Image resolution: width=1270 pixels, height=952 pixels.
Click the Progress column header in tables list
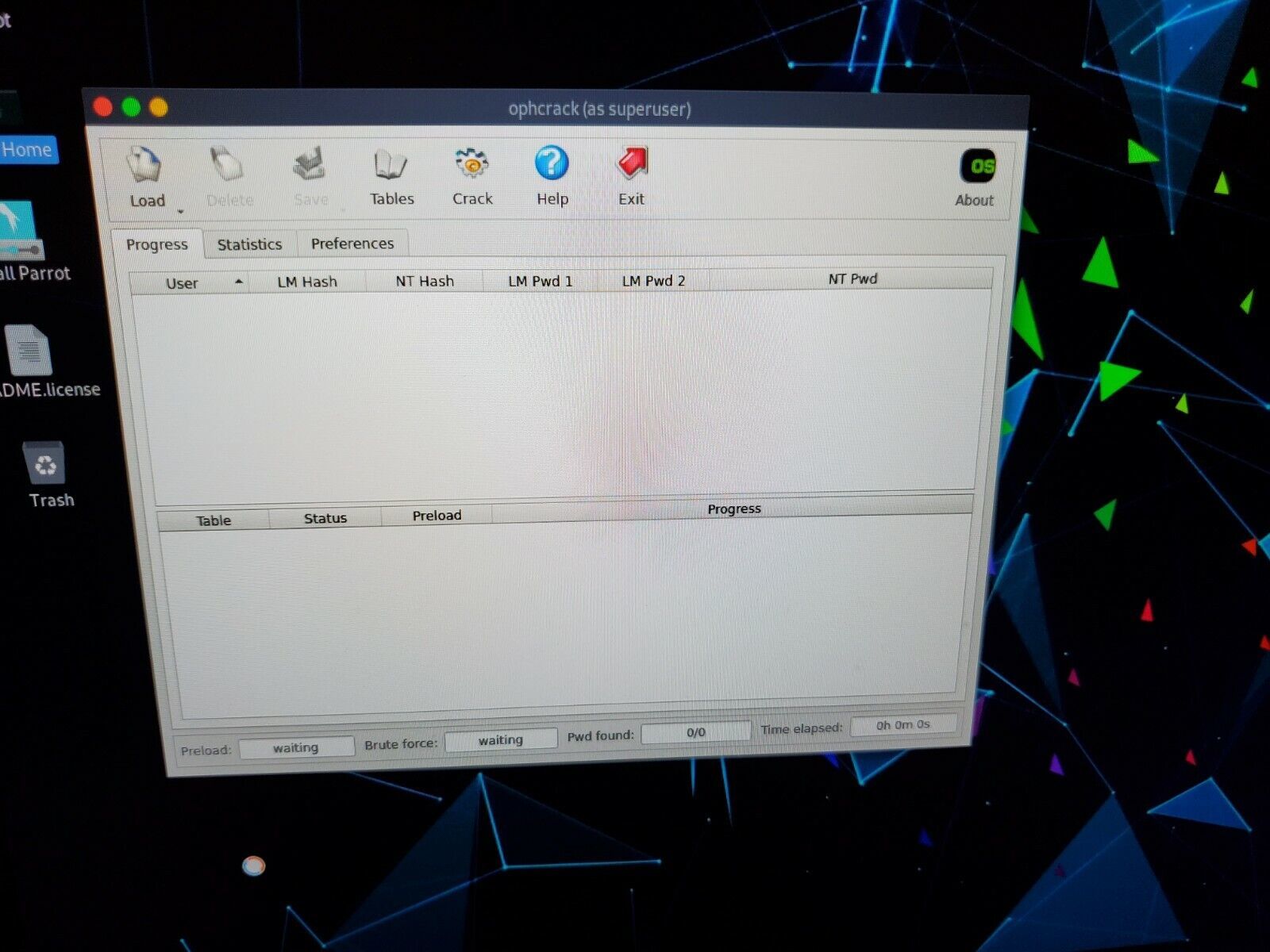733,509
